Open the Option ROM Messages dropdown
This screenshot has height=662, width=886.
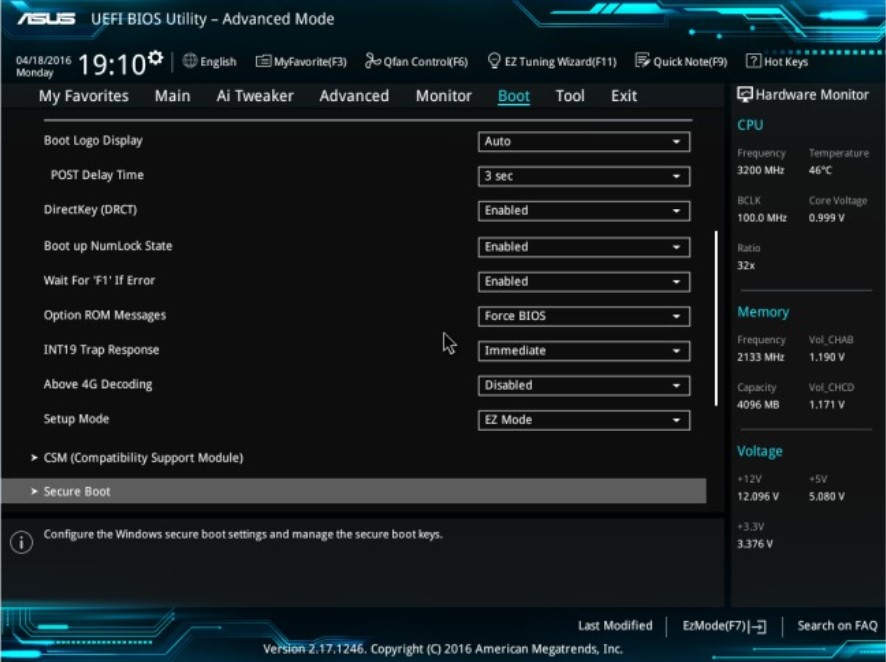tap(584, 315)
